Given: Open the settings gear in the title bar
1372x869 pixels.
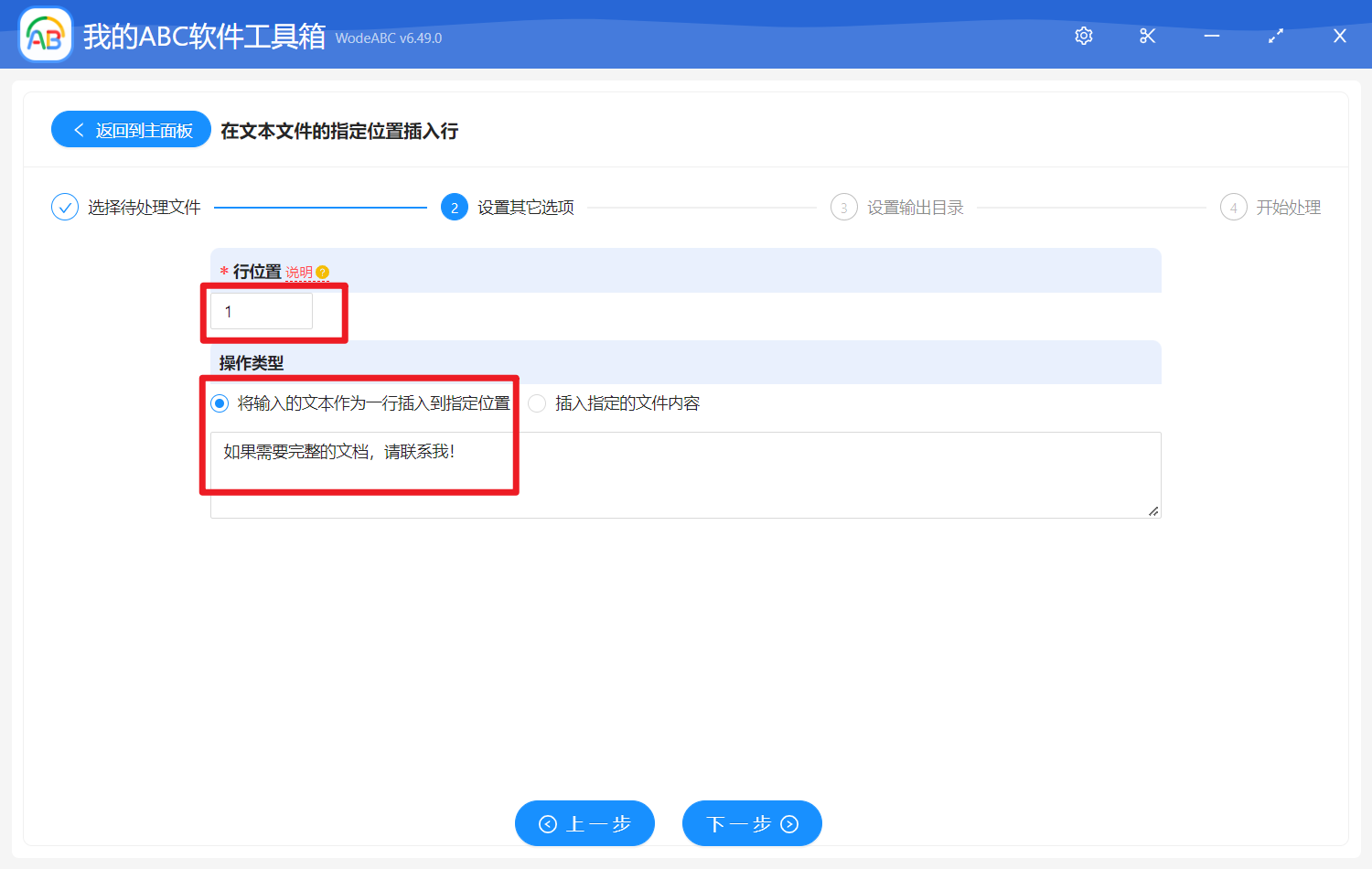Looking at the screenshot, I should 1083,36.
